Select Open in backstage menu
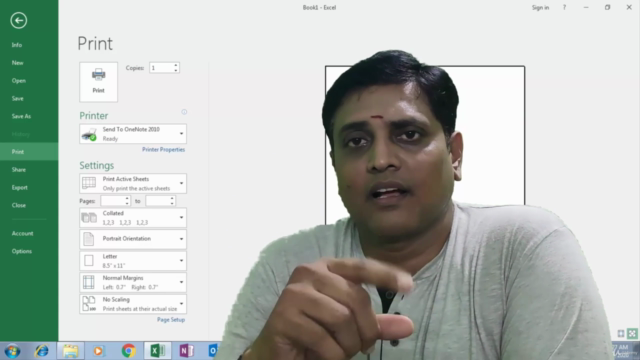 point(19,81)
